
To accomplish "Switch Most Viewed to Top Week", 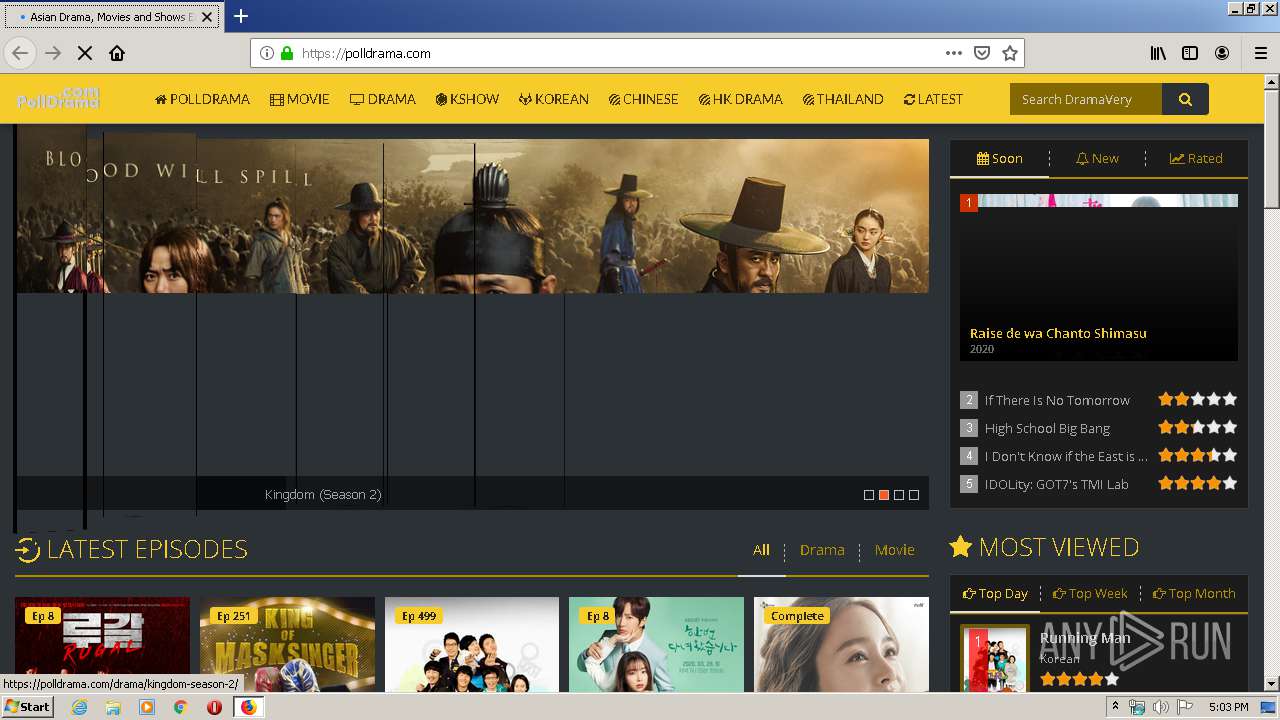I will (x=1090, y=593).
